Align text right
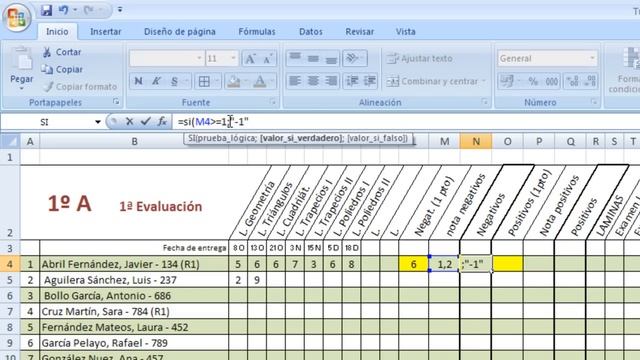640x360 pixels. [x=331, y=81]
